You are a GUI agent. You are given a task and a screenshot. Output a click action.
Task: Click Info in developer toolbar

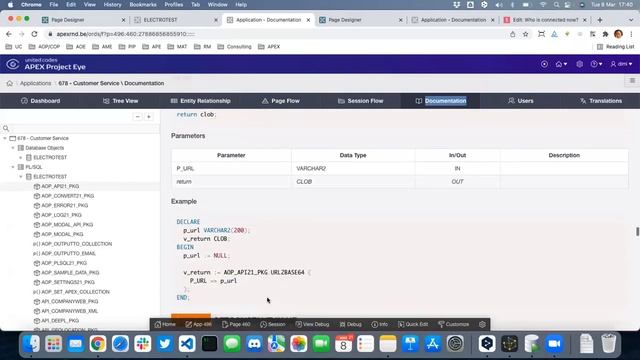click(380, 324)
